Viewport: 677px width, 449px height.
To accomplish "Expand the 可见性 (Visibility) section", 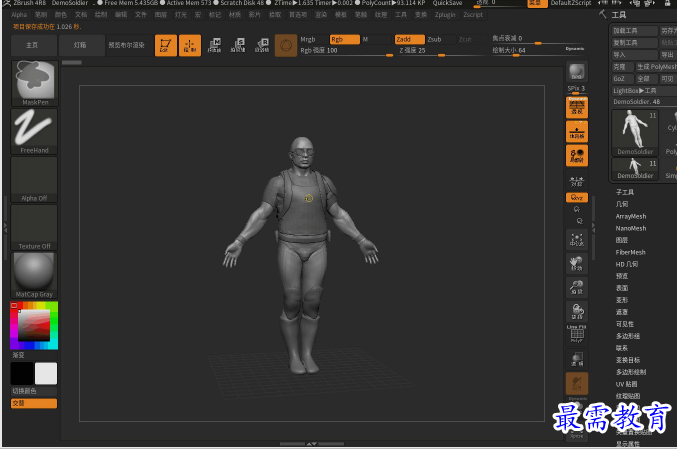I will pyautogui.click(x=624, y=324).
